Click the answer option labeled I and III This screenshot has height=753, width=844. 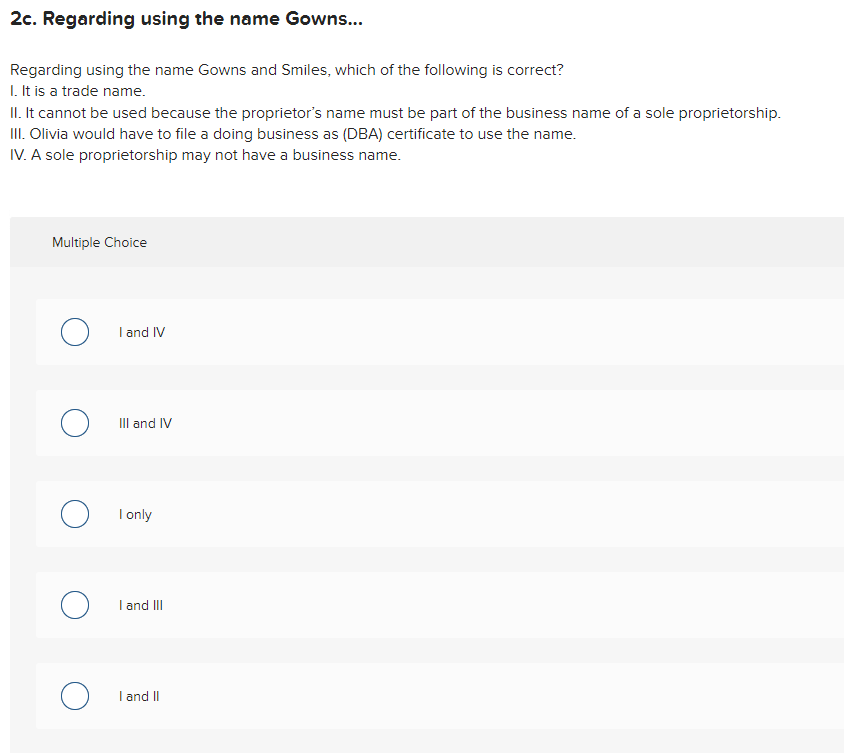click(140, 604)
